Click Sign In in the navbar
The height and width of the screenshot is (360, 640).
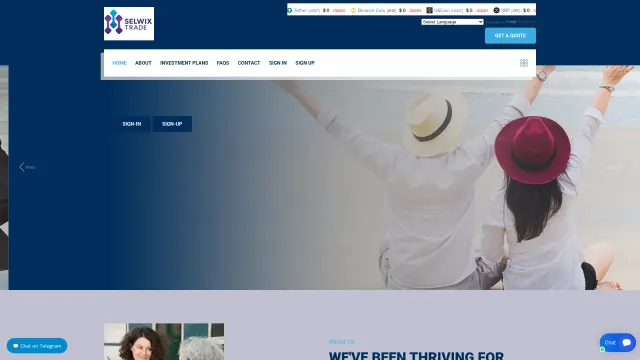pos(278,63)
